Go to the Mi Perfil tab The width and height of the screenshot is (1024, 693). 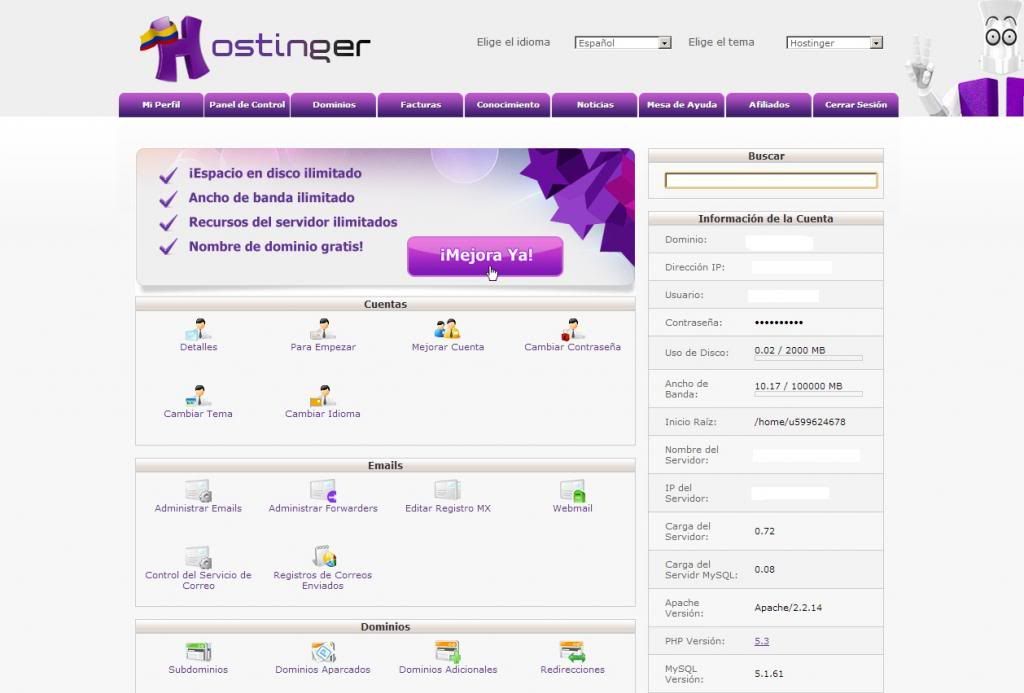(161, 105)
